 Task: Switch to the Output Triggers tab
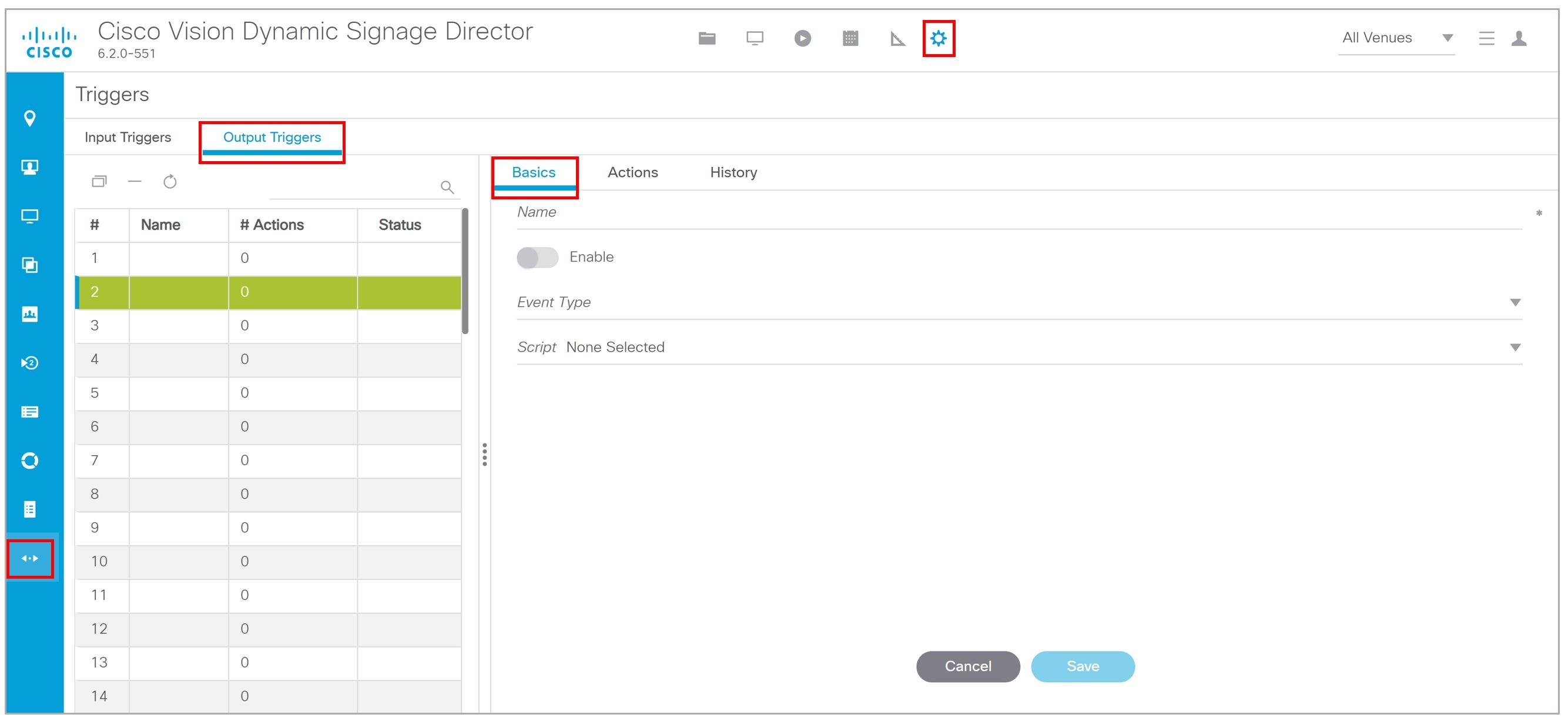click(272, 138)
